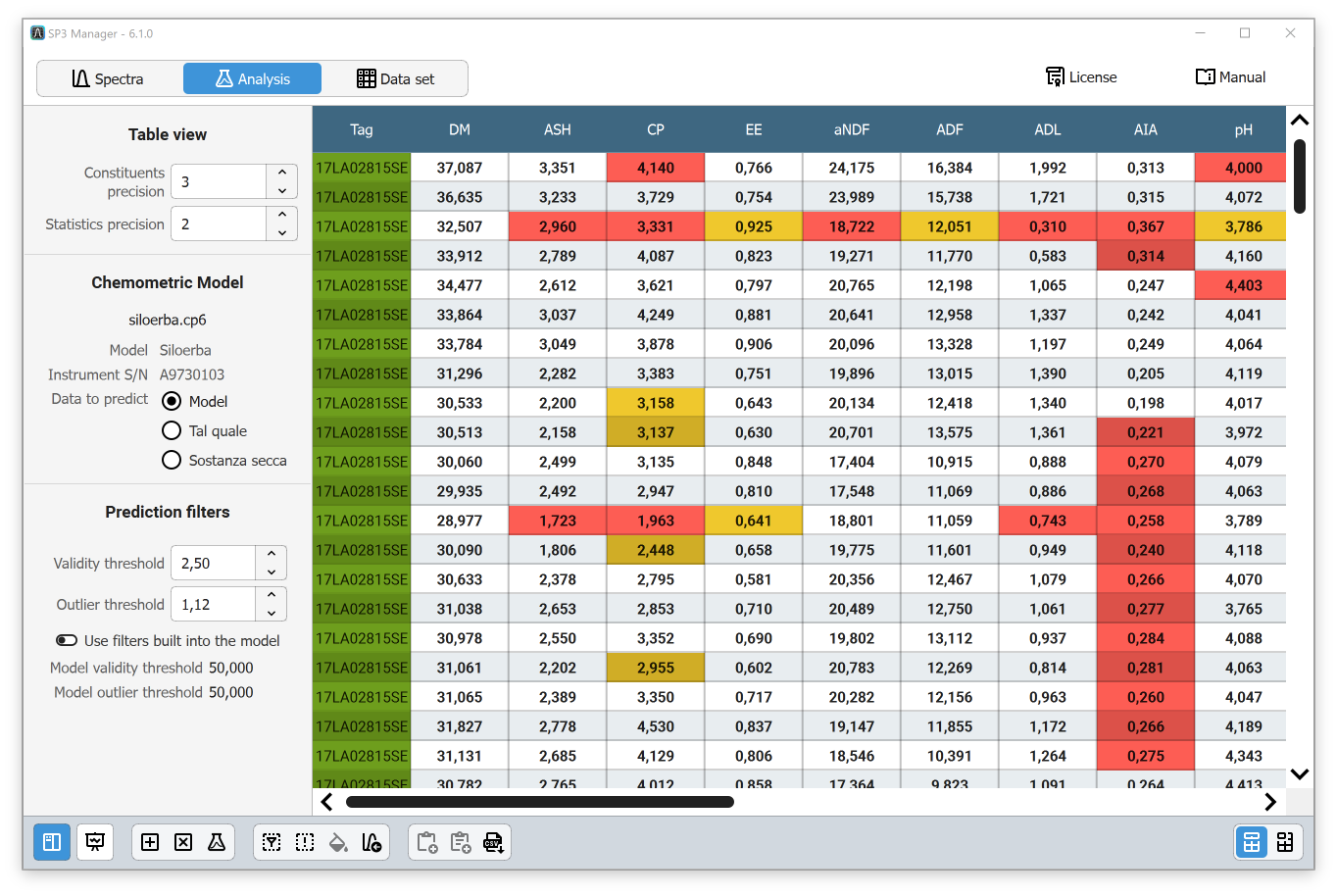Click the flask analysis icon in bottom toolbar
The image size is (1337, 896).
(x=217, y=842)
